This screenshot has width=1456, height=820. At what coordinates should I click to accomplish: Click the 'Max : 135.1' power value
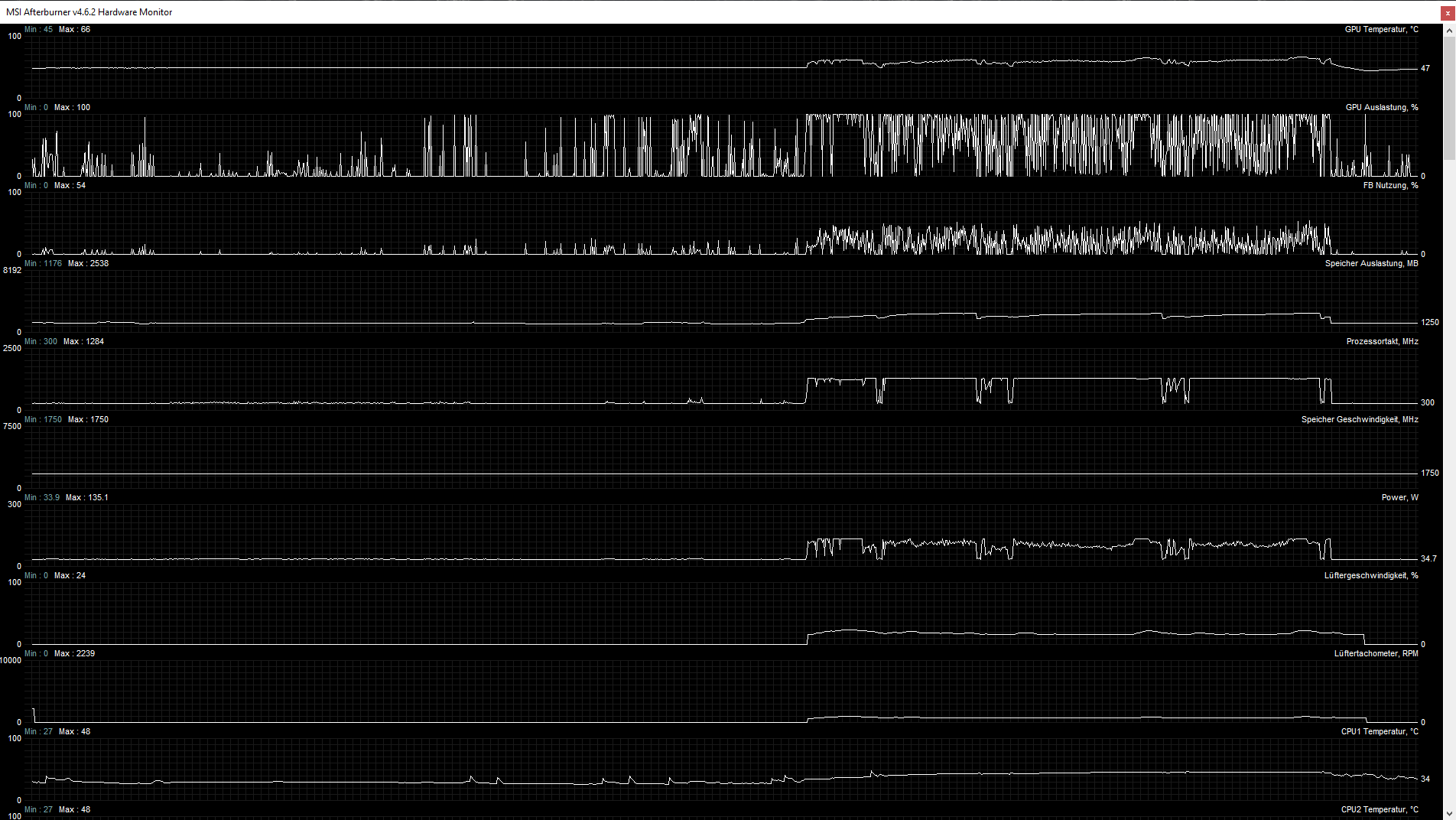(x=86, y=498)
